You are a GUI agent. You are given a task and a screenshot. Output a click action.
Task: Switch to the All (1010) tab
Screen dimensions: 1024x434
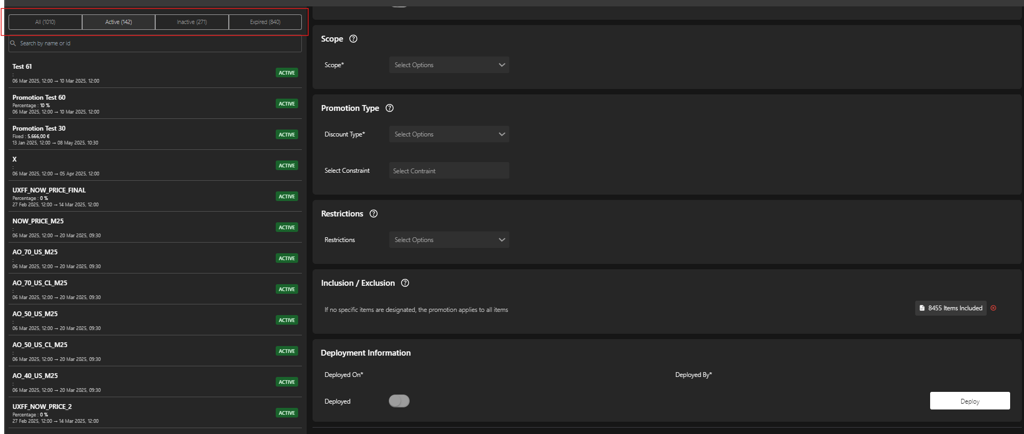(45, 22)
